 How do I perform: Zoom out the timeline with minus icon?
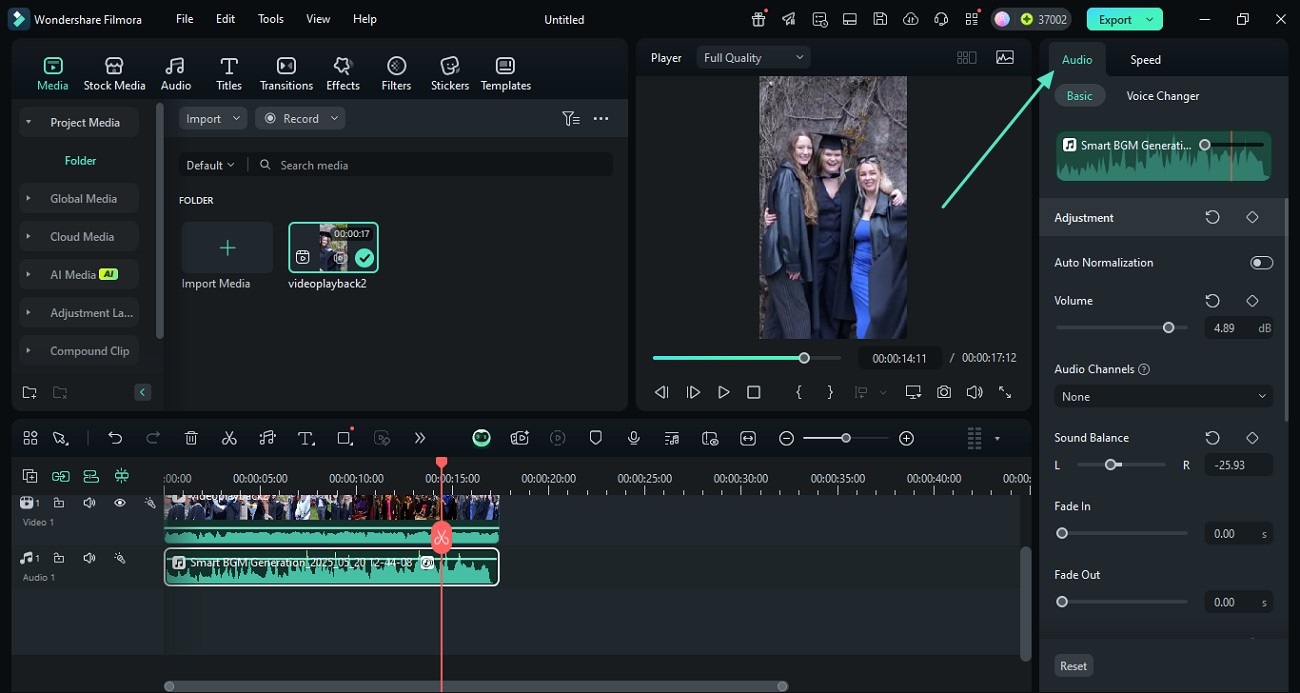pyautogui.click(x=787, y=438)
